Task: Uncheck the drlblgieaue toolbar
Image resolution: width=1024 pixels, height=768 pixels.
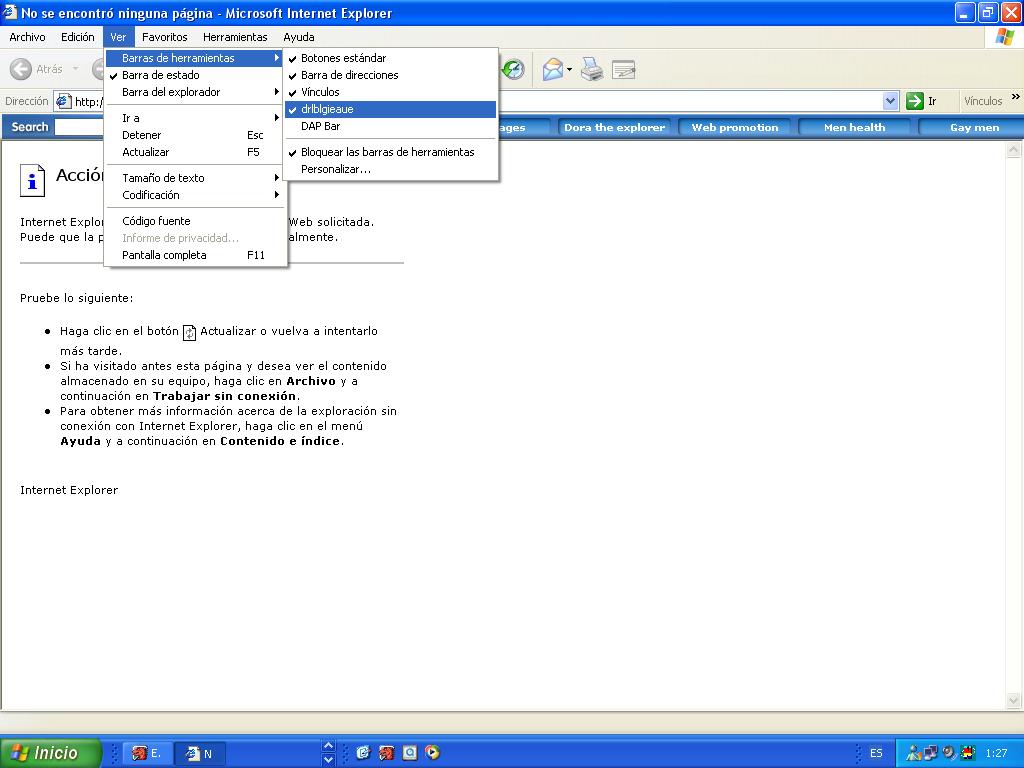Action: coord(391,109)
